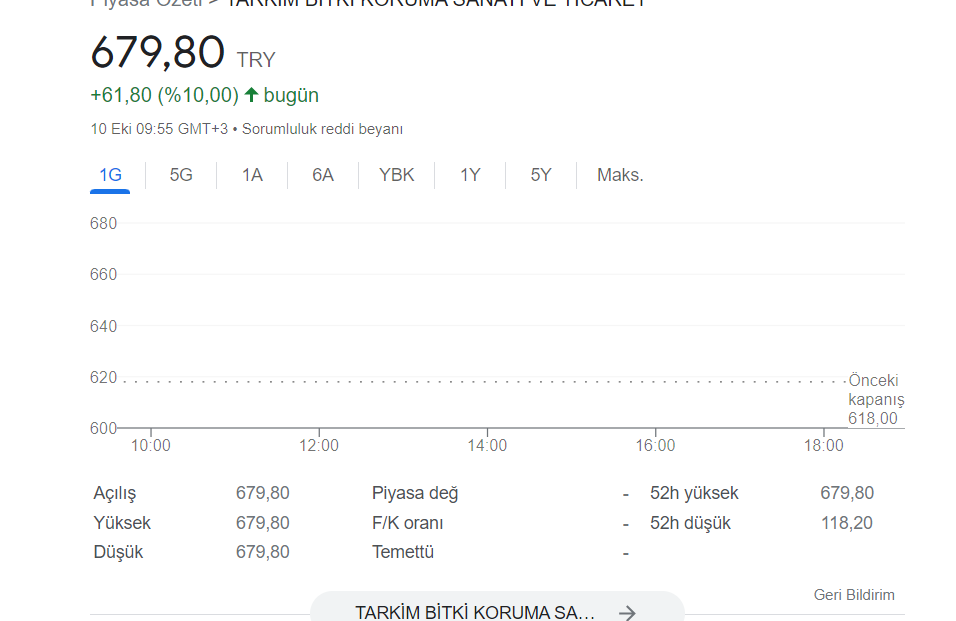Click the 600 price axis label
This screenshot has height=621, width=956.
103,428
